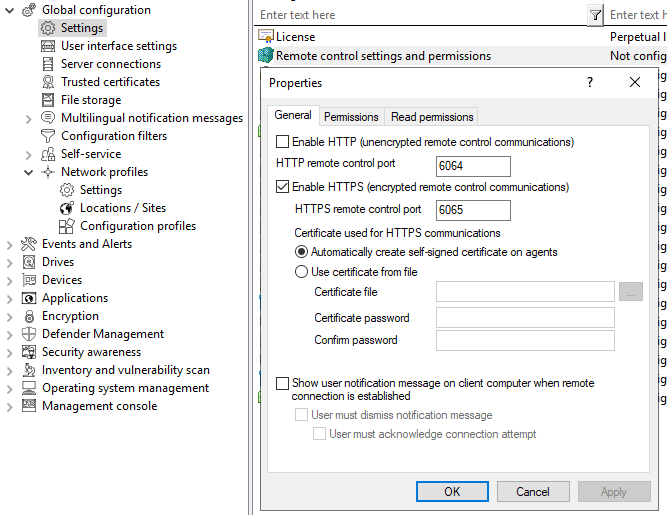Select Use certificate from file option

302,272
